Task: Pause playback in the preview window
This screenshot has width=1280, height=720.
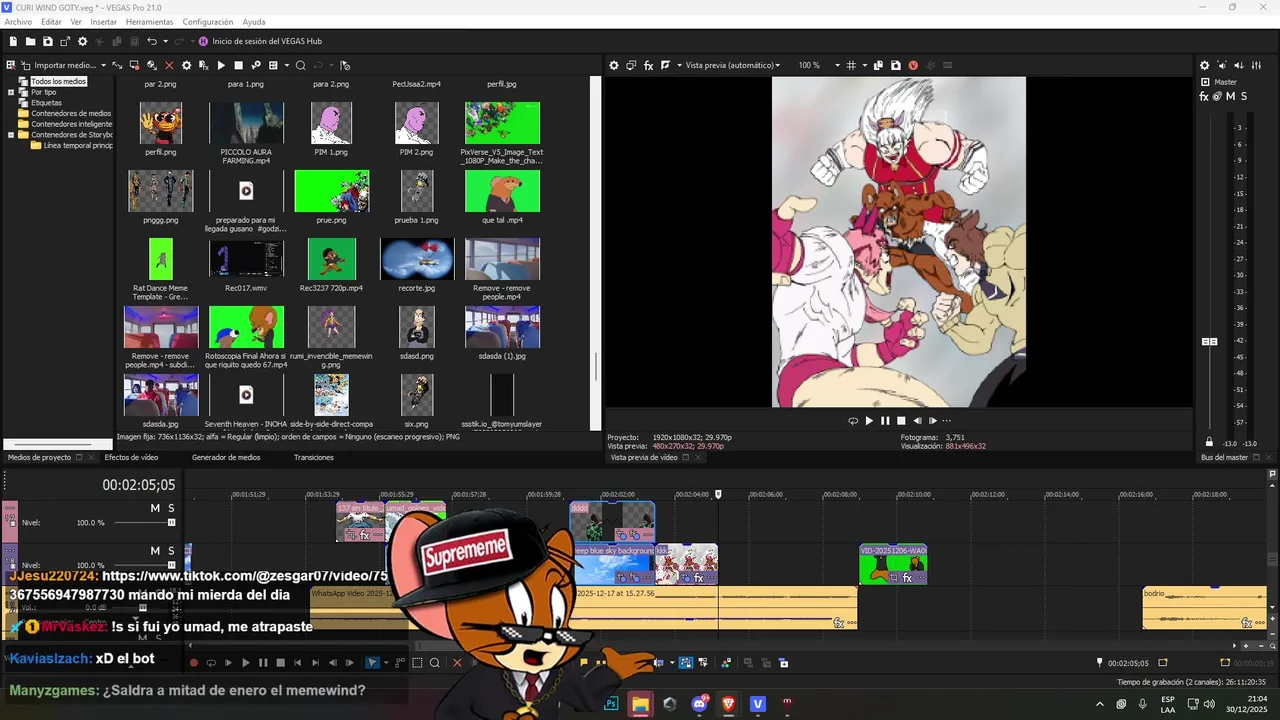Action: pos(885,421)
